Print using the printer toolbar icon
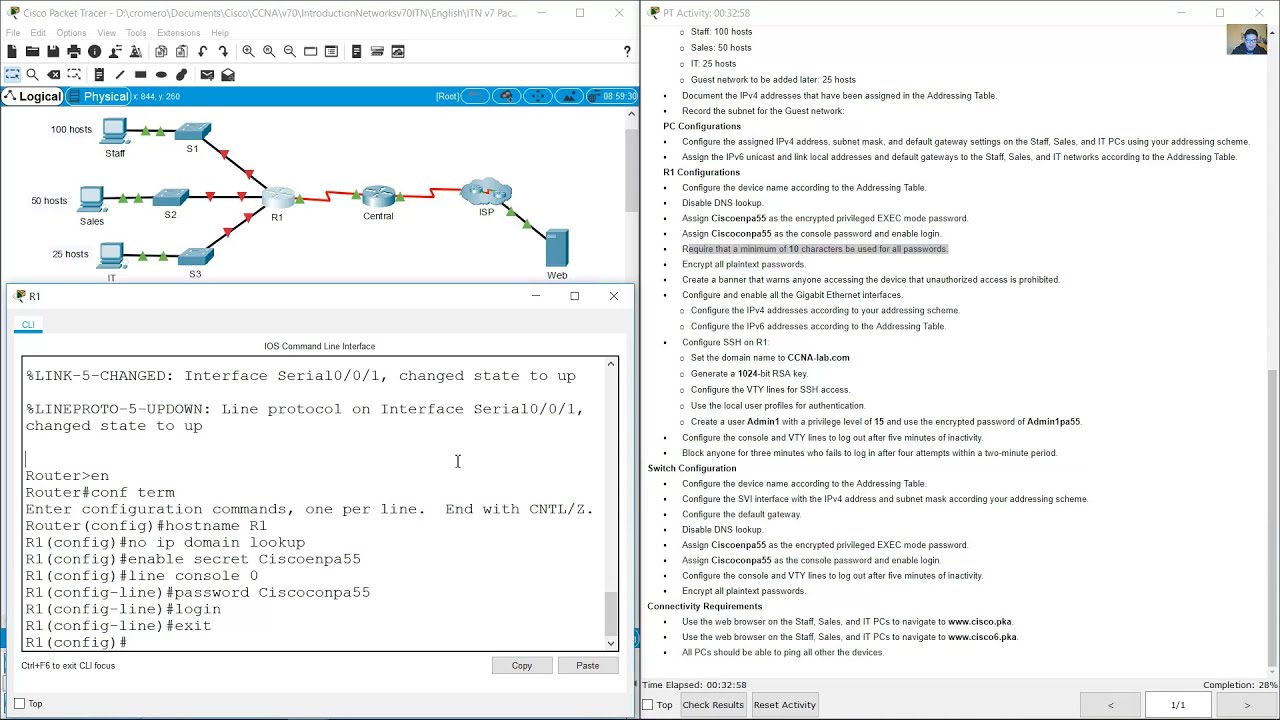Screen dimensions: 1280x720 74,51
